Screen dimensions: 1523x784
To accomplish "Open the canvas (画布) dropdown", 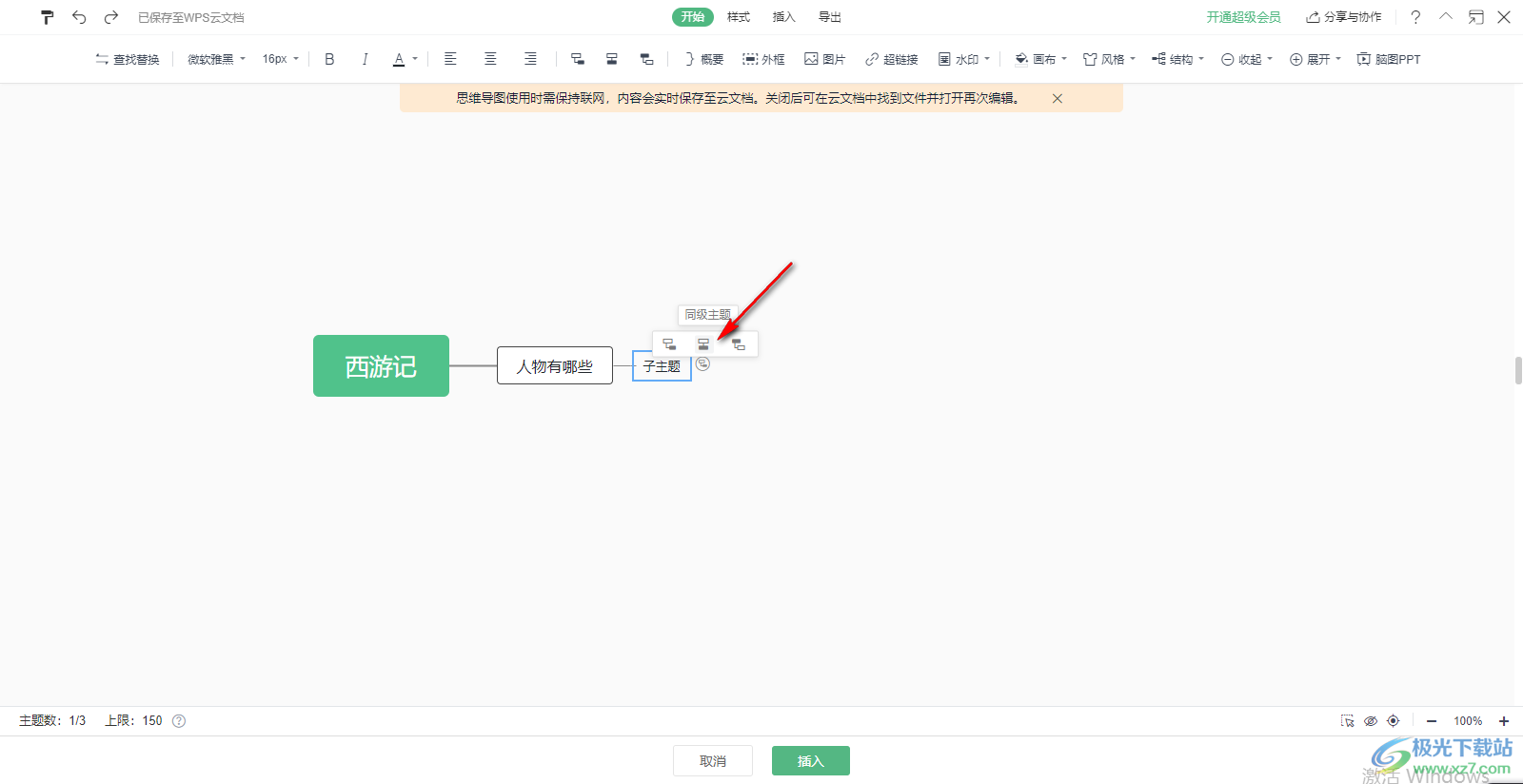I will [1040, 59].
